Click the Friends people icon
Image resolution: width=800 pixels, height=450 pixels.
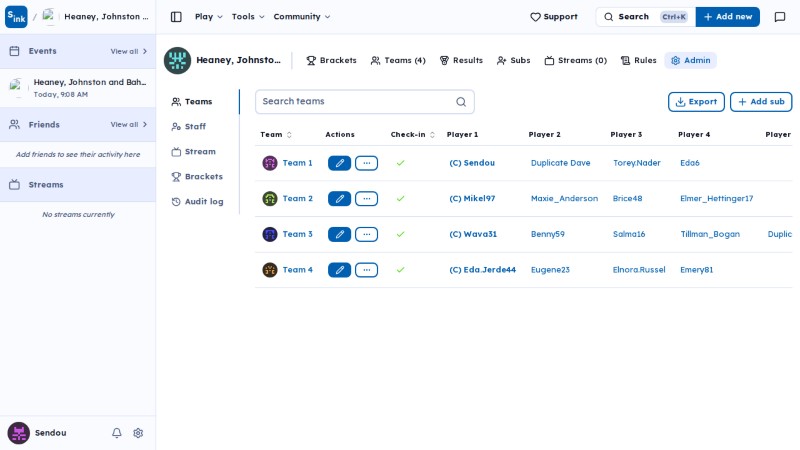[x=14, y=124]
